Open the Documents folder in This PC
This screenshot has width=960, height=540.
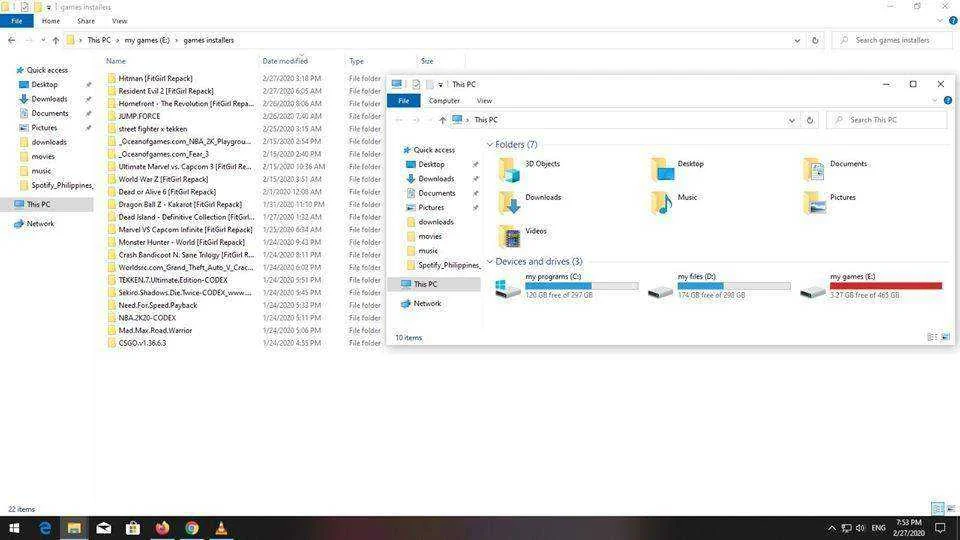[x=834, y=169]
